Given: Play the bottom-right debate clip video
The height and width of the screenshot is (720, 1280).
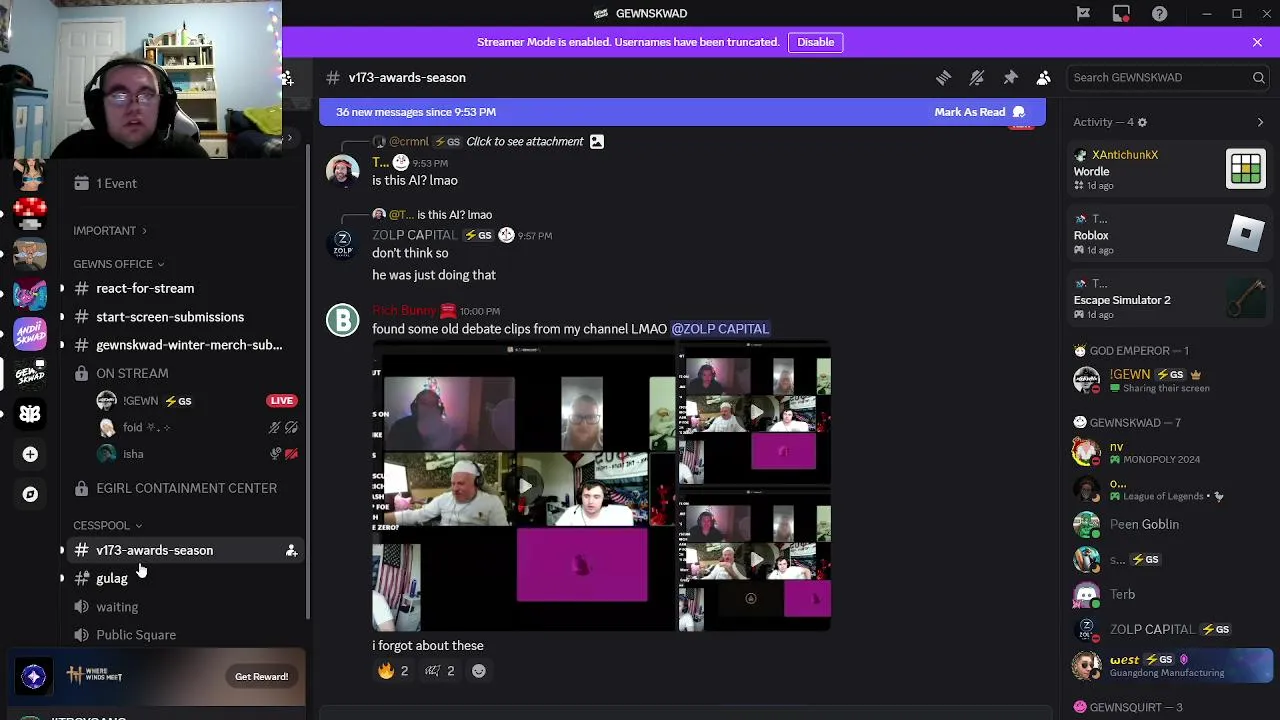Looking at the screenshot, I should [755, 560].
